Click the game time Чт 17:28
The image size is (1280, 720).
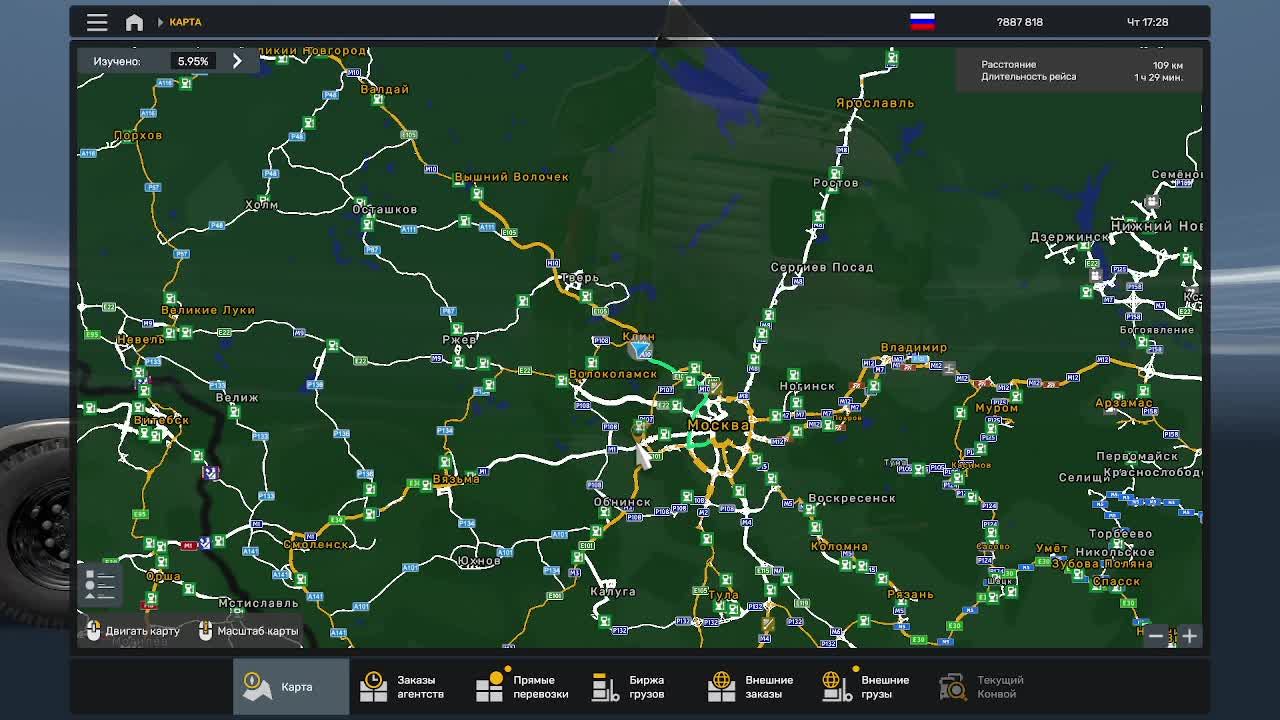pos(1147,22)
